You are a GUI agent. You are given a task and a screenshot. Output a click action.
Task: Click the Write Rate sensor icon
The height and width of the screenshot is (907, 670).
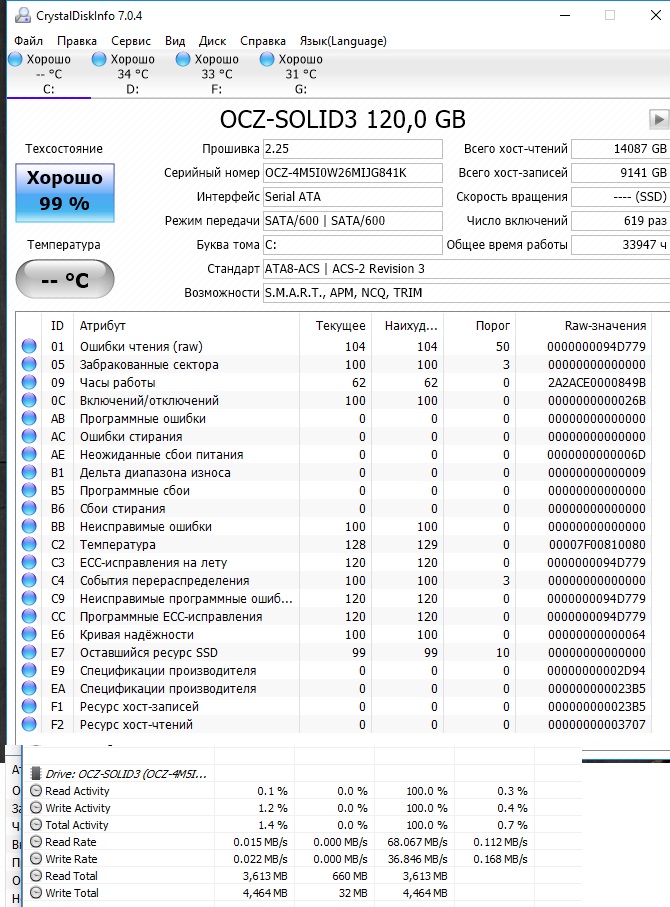36,859
